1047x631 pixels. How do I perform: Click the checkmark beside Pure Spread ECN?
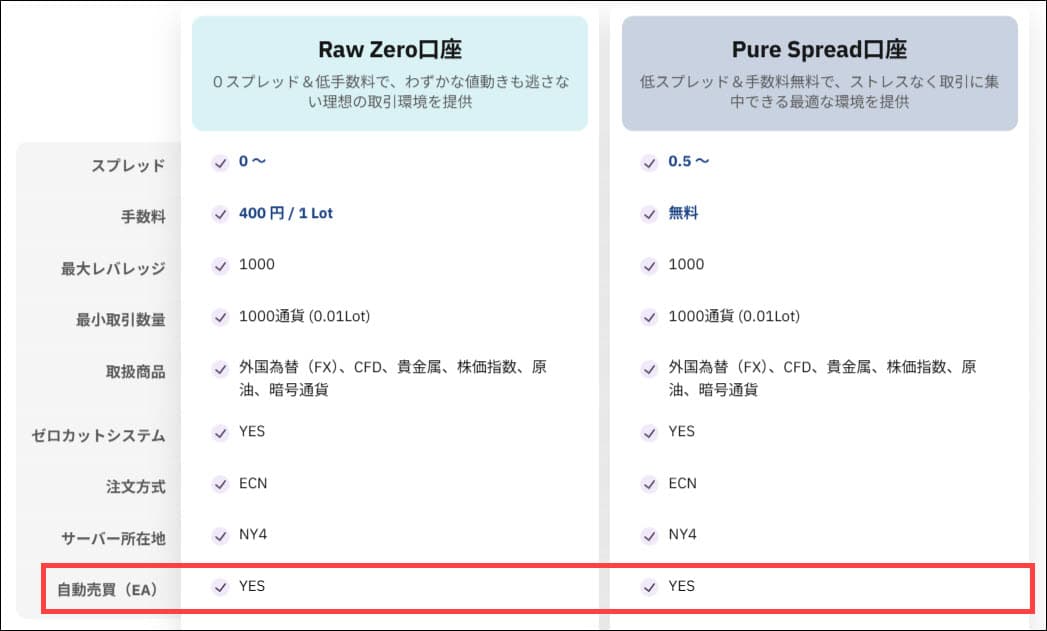click(650, 484)
